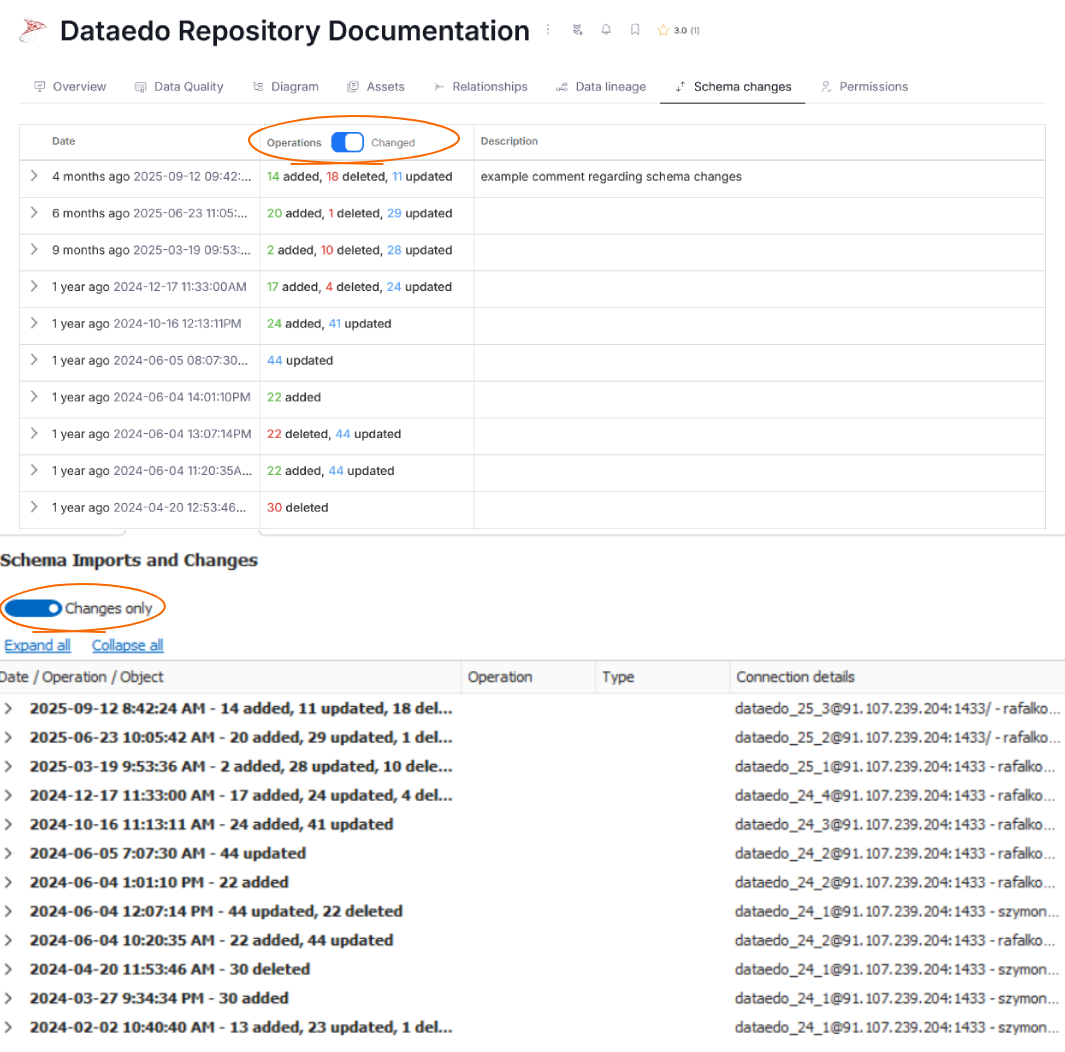Click the Expand all link

[x=37, y=645]
